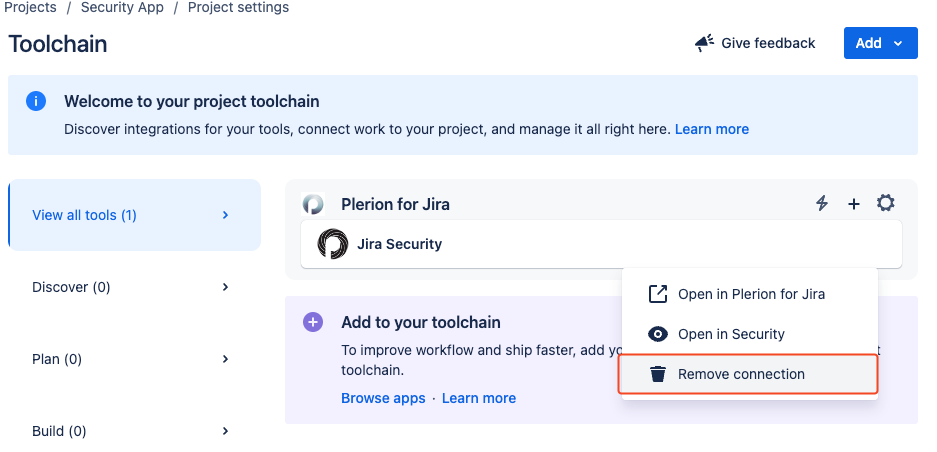937x452 pixels.
Task: Click Give feedback button
Action: 755,43
